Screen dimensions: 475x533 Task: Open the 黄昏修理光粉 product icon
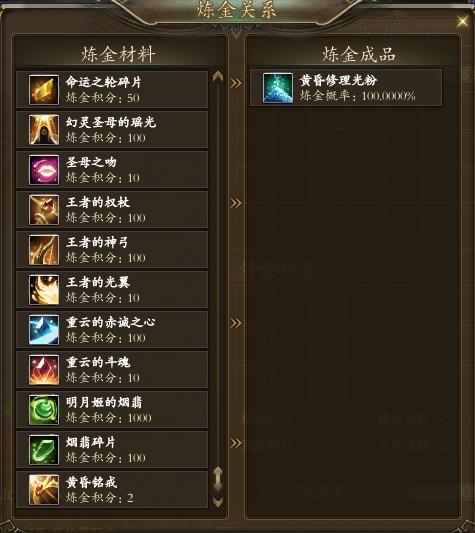point(278,88)
